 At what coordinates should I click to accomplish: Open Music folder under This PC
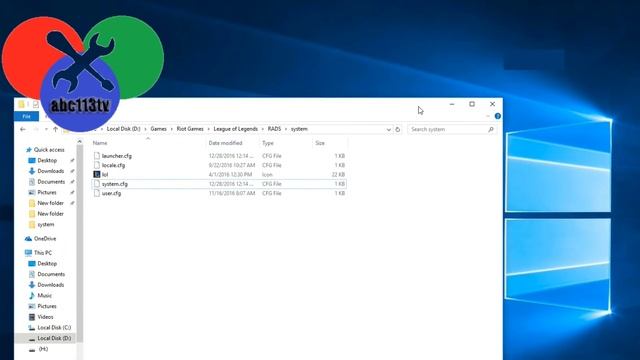(44, 296)
